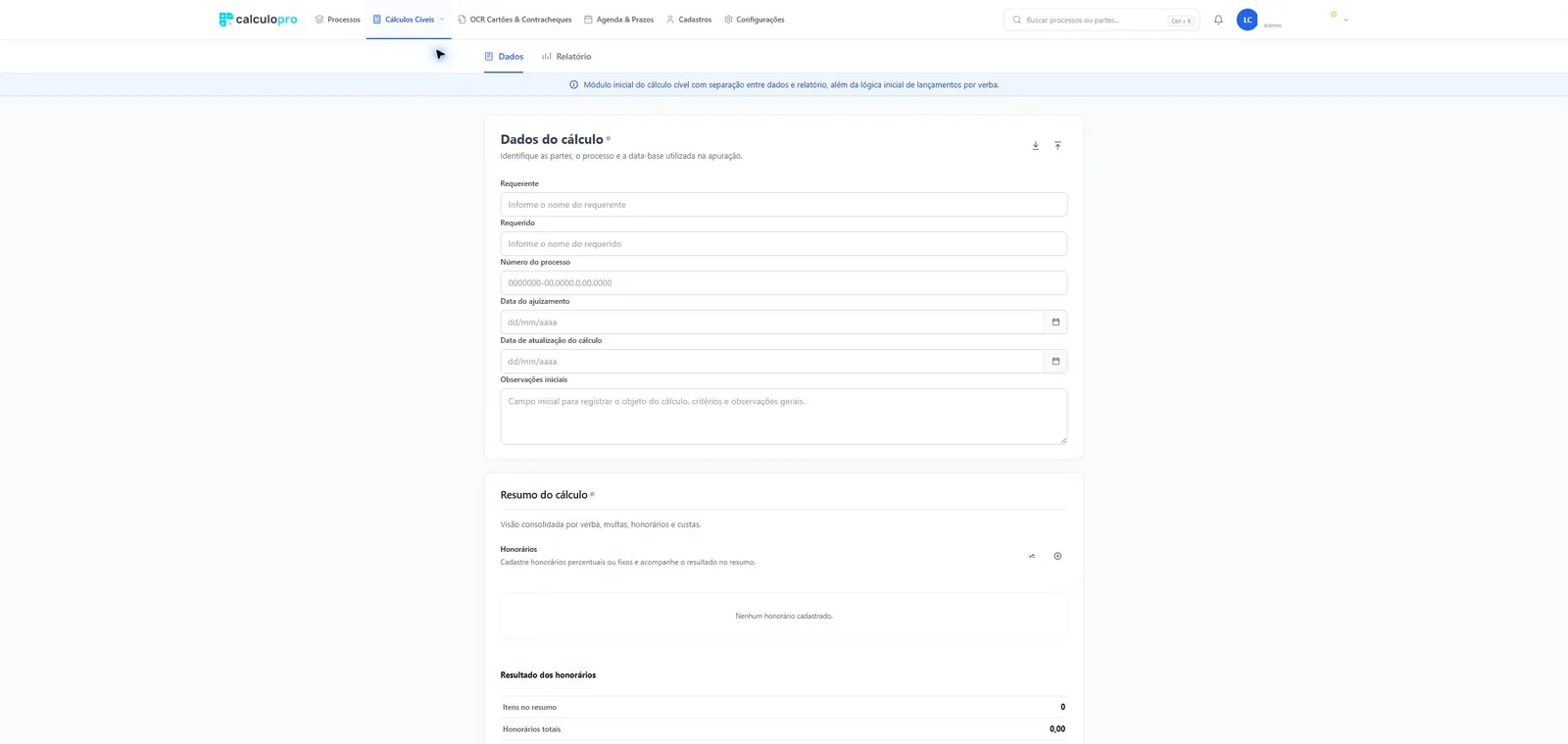Viewport: 1568px width, 744px height.
Task: Click the calculopro logo
Action: (x=258, y=20)
